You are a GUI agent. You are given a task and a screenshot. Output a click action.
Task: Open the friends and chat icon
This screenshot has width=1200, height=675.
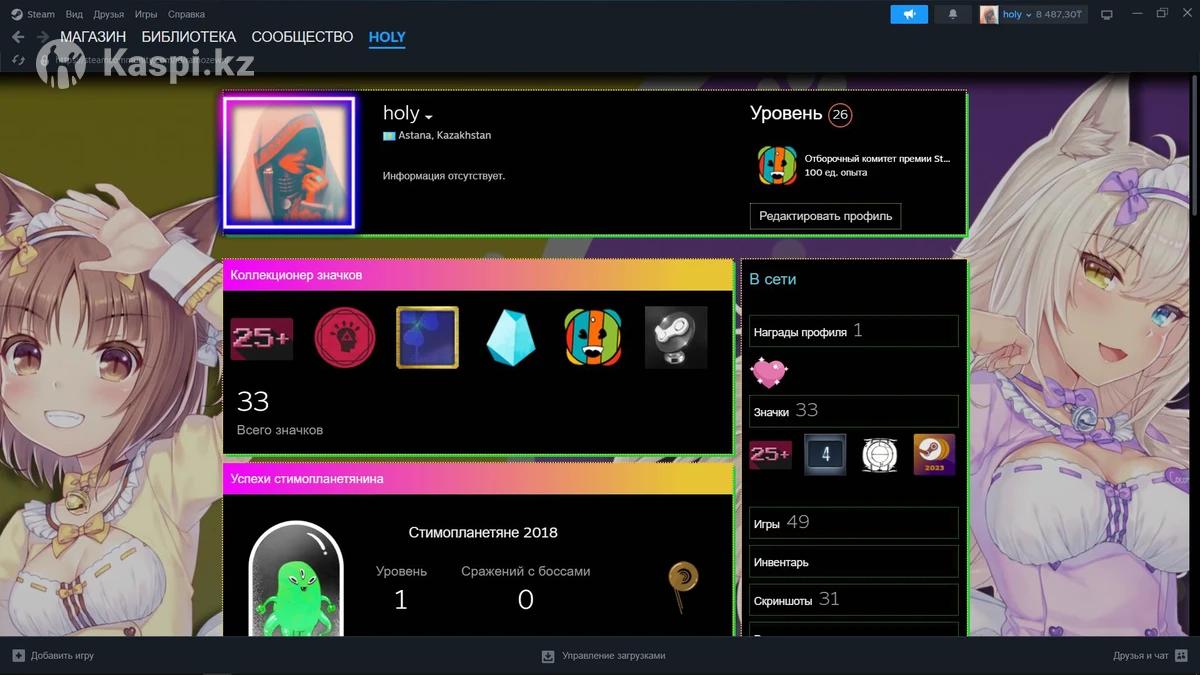coord(1182,656)
